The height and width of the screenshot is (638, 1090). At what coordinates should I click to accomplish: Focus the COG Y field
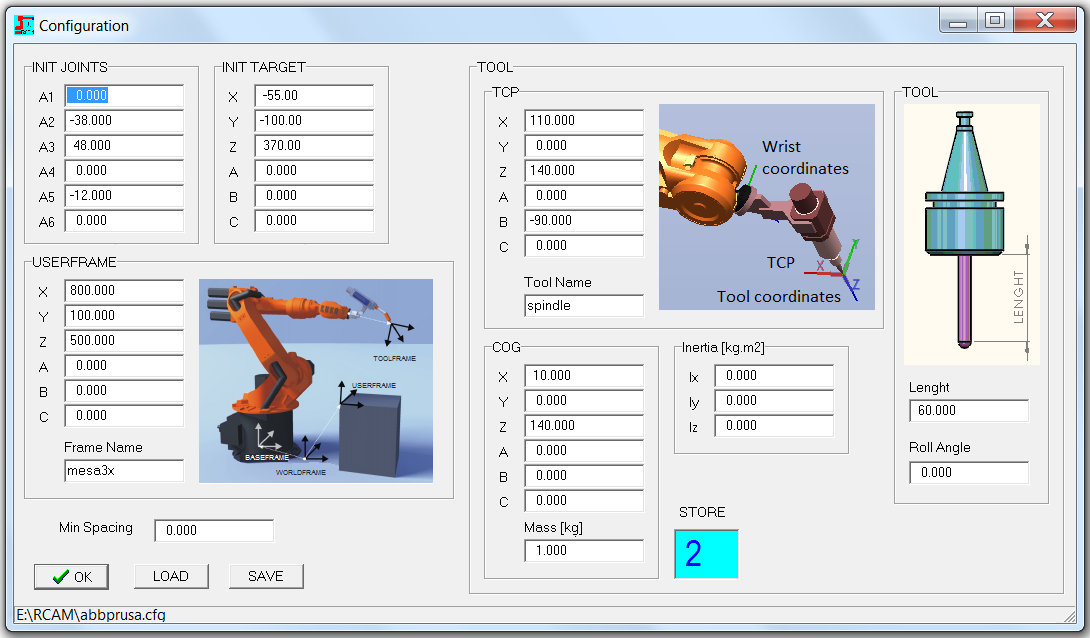point(584,401)
